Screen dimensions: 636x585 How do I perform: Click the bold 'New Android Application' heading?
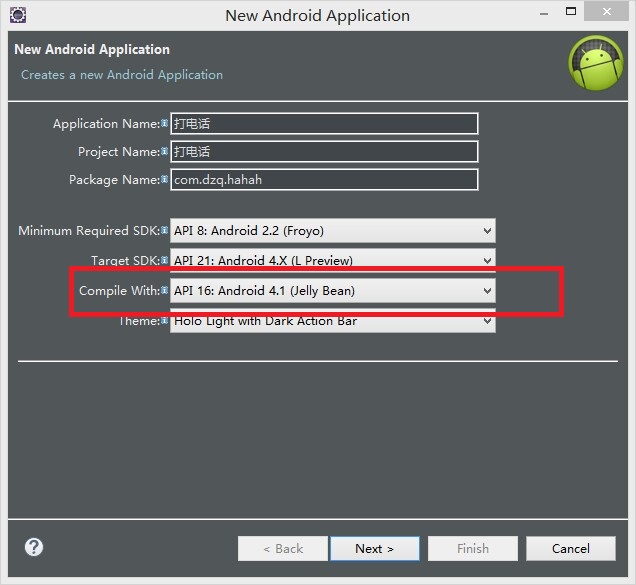pyautogui.click(x=92, y=49)
